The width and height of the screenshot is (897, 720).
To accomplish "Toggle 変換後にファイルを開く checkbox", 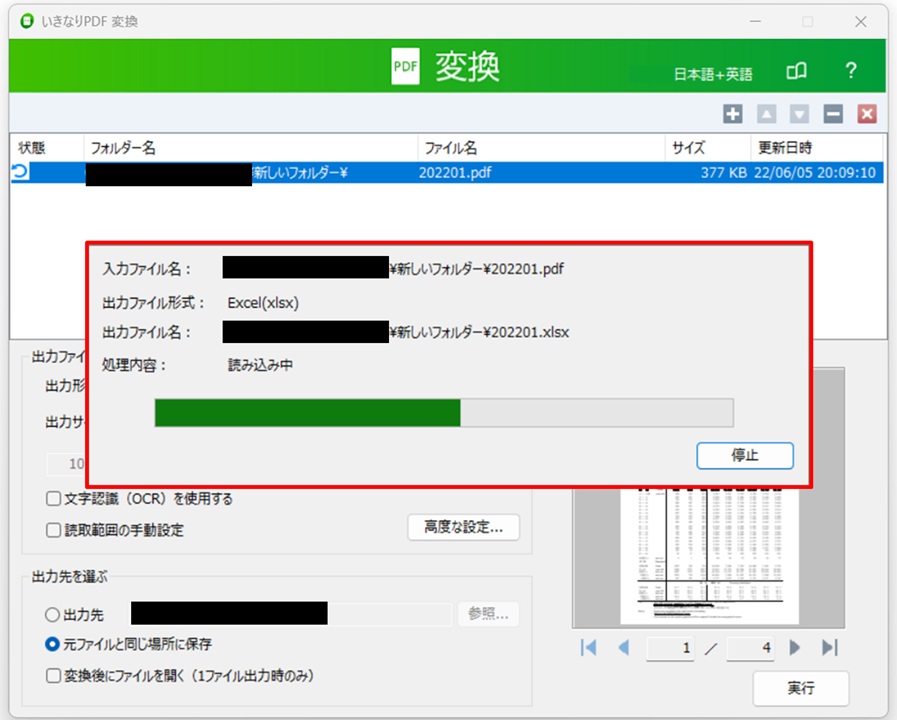I will click(x=53, y=676).
